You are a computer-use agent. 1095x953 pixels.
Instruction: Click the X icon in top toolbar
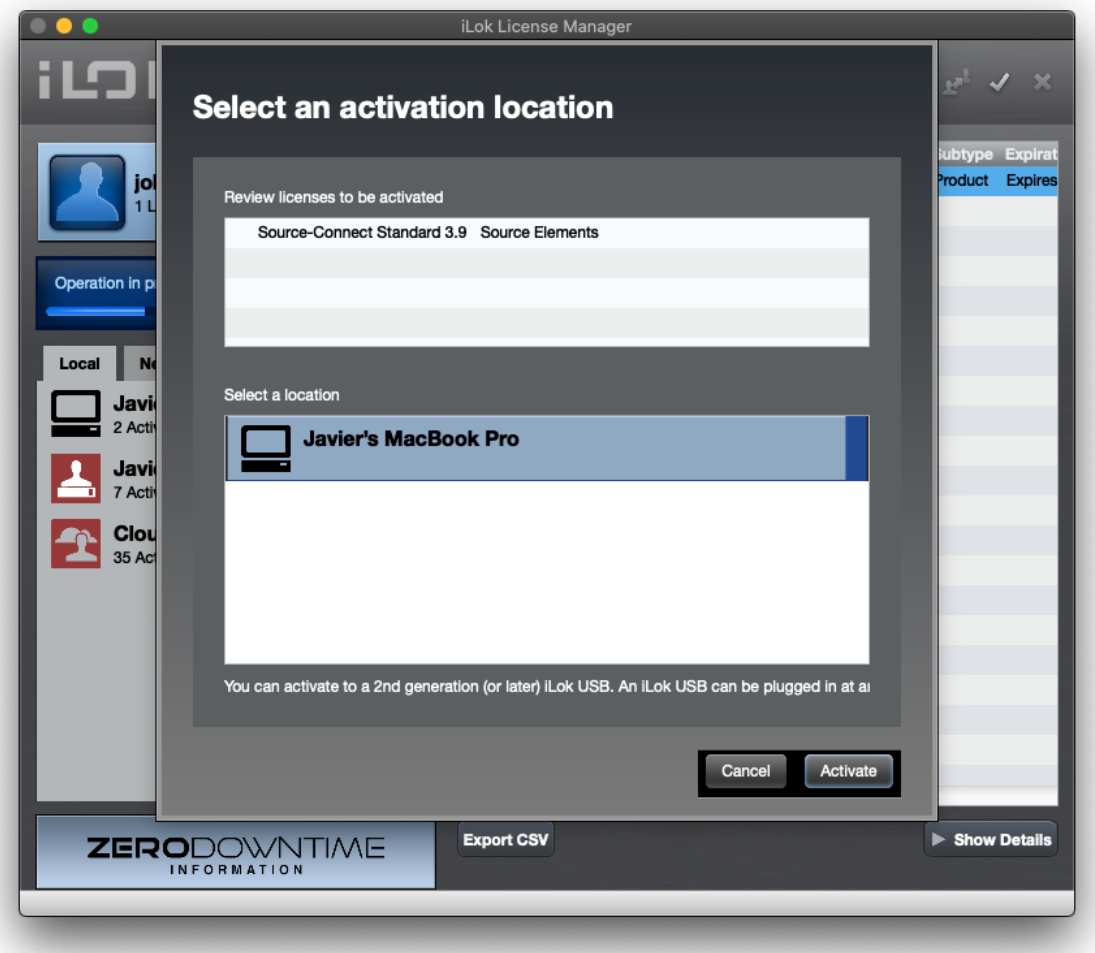(x=1042, y=83)
